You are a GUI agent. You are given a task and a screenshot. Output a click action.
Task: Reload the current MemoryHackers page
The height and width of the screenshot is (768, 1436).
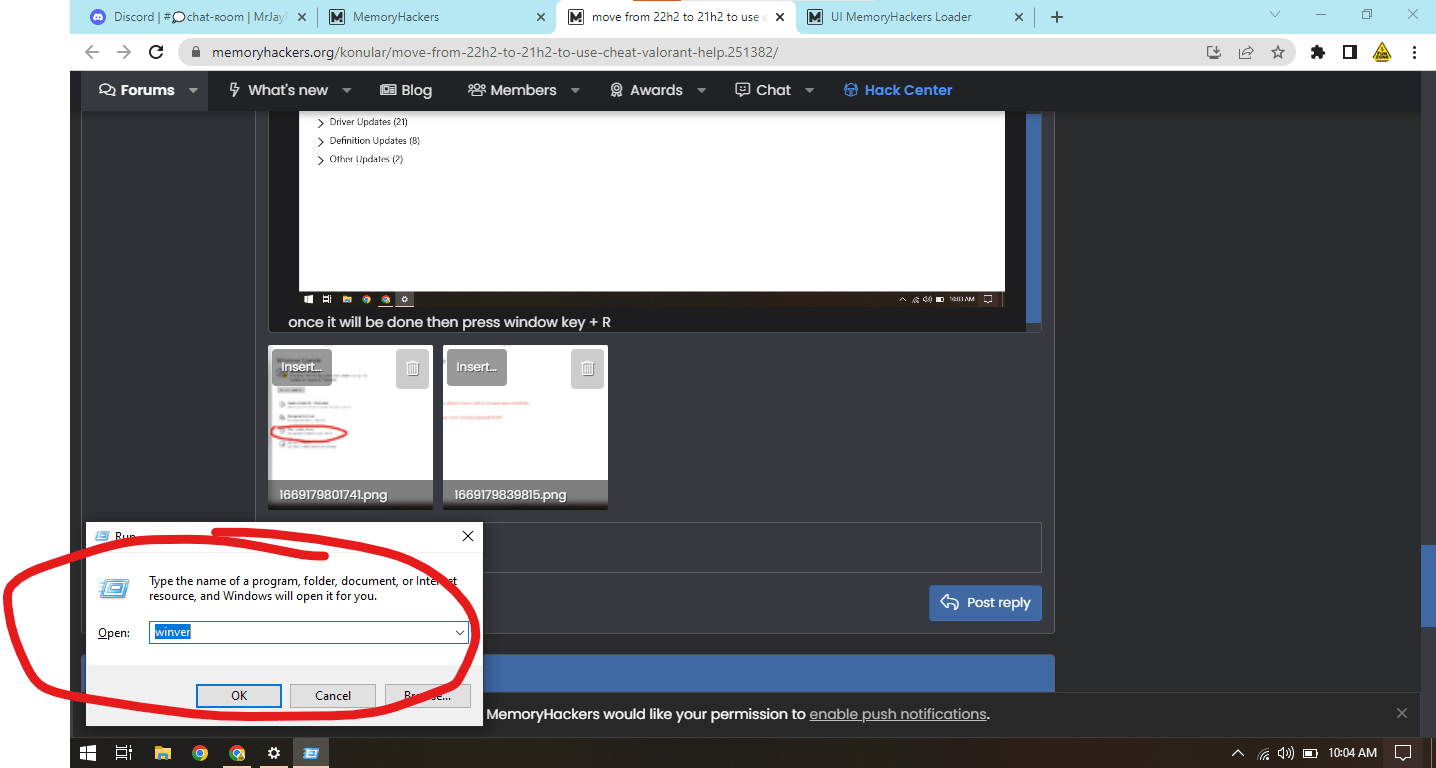tap(156, 52)
